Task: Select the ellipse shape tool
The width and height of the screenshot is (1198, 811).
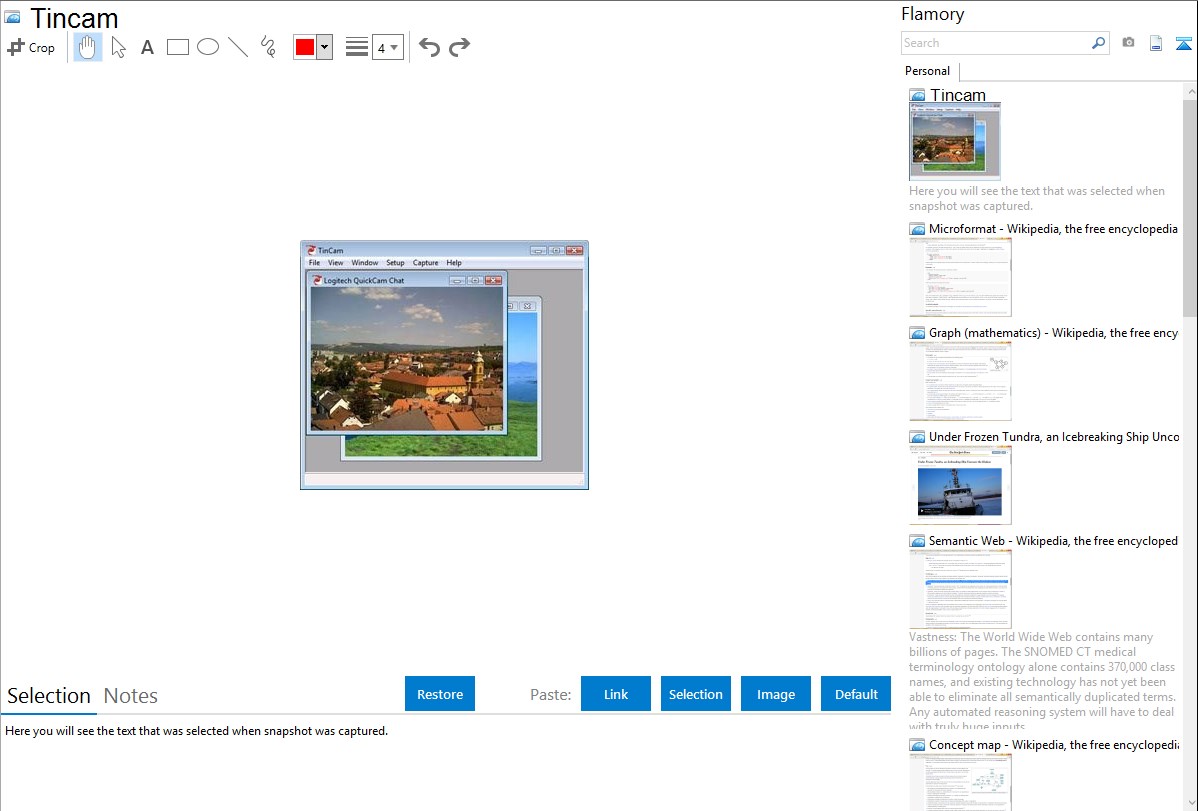Action: (208, 47)
